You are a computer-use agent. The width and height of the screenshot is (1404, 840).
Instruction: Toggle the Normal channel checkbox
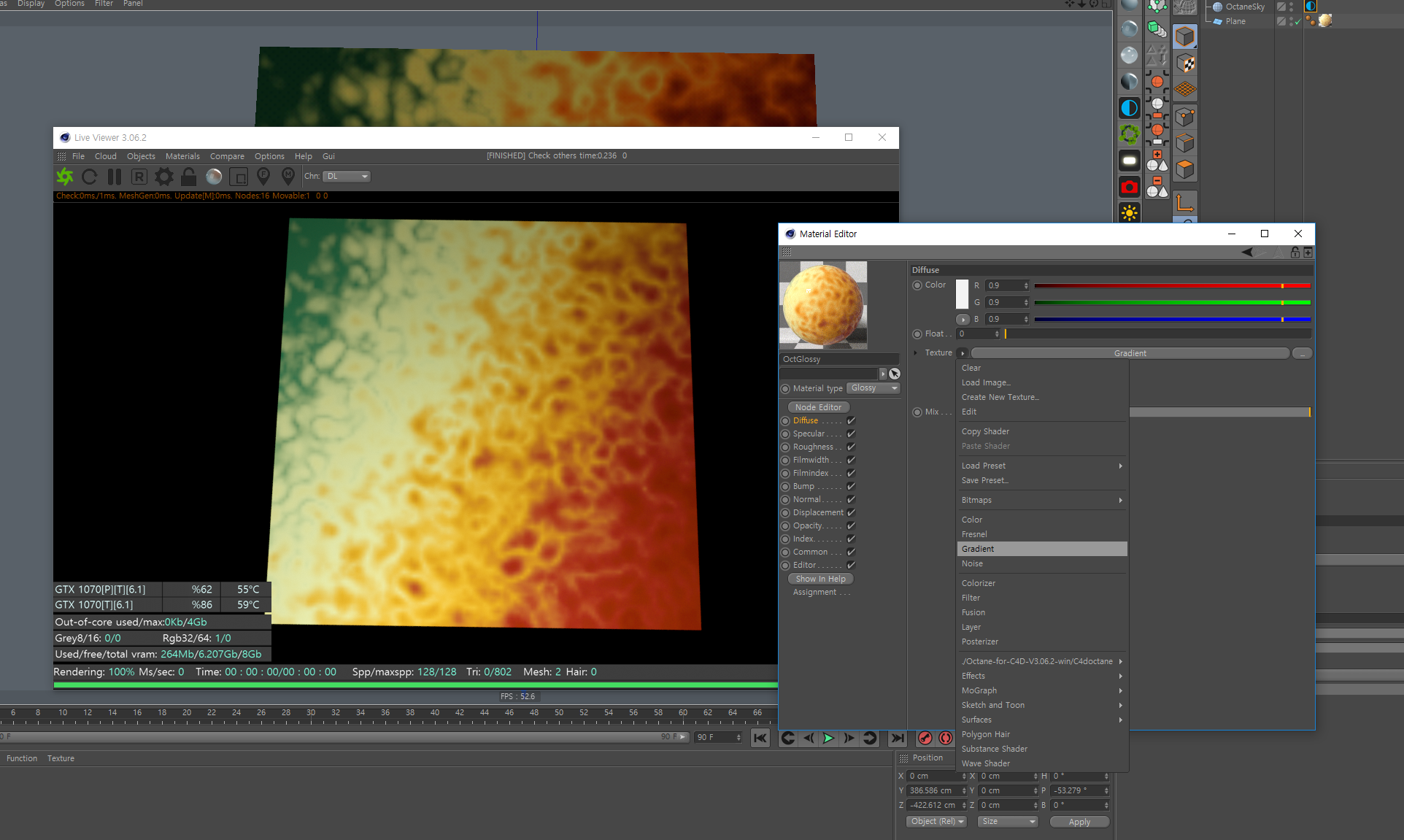tap(851, 499)
